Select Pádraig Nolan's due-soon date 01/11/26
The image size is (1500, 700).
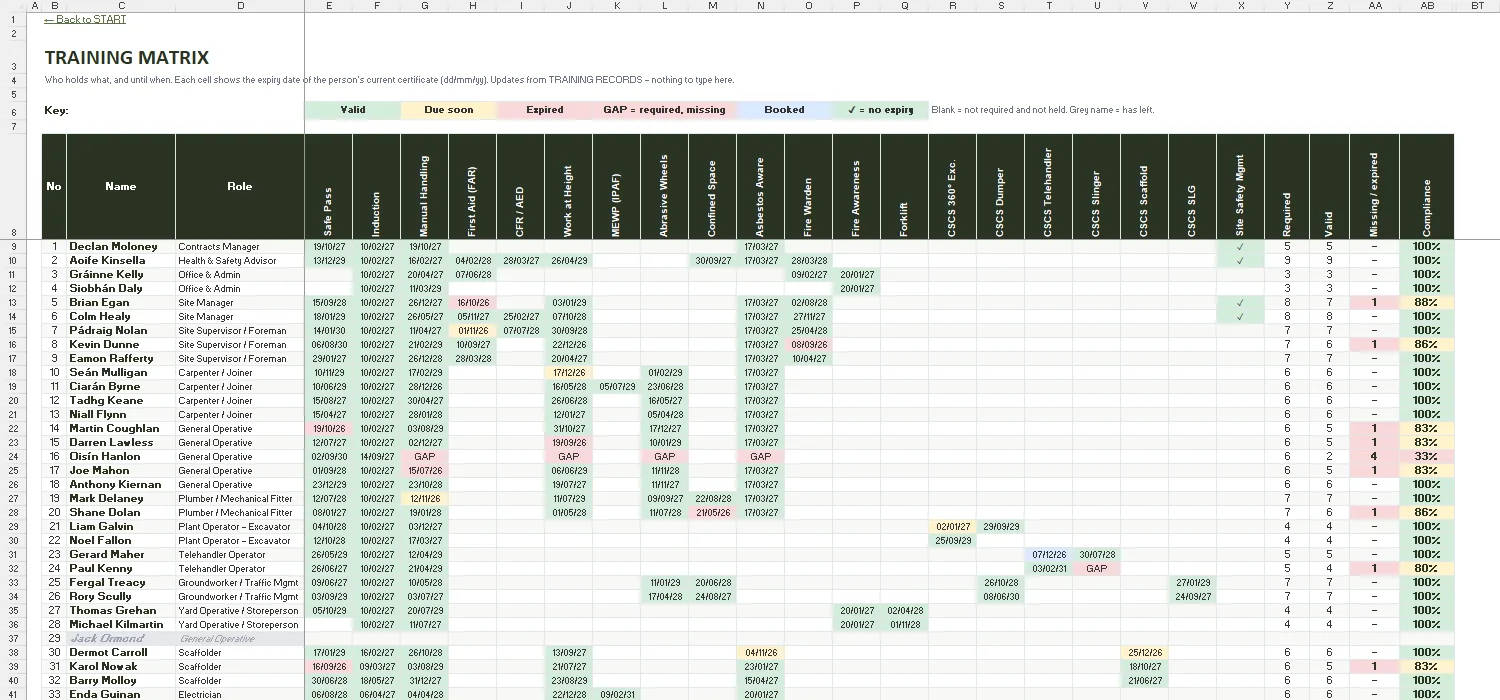472,330
